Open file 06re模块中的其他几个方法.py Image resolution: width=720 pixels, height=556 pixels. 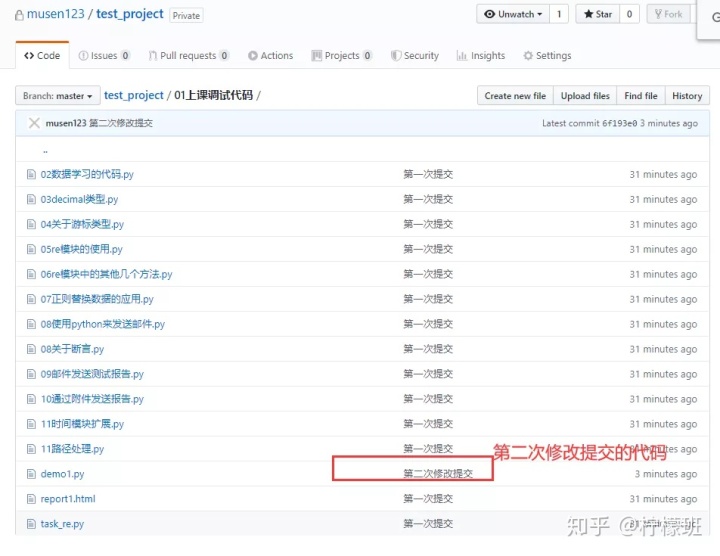click(106, 274)
